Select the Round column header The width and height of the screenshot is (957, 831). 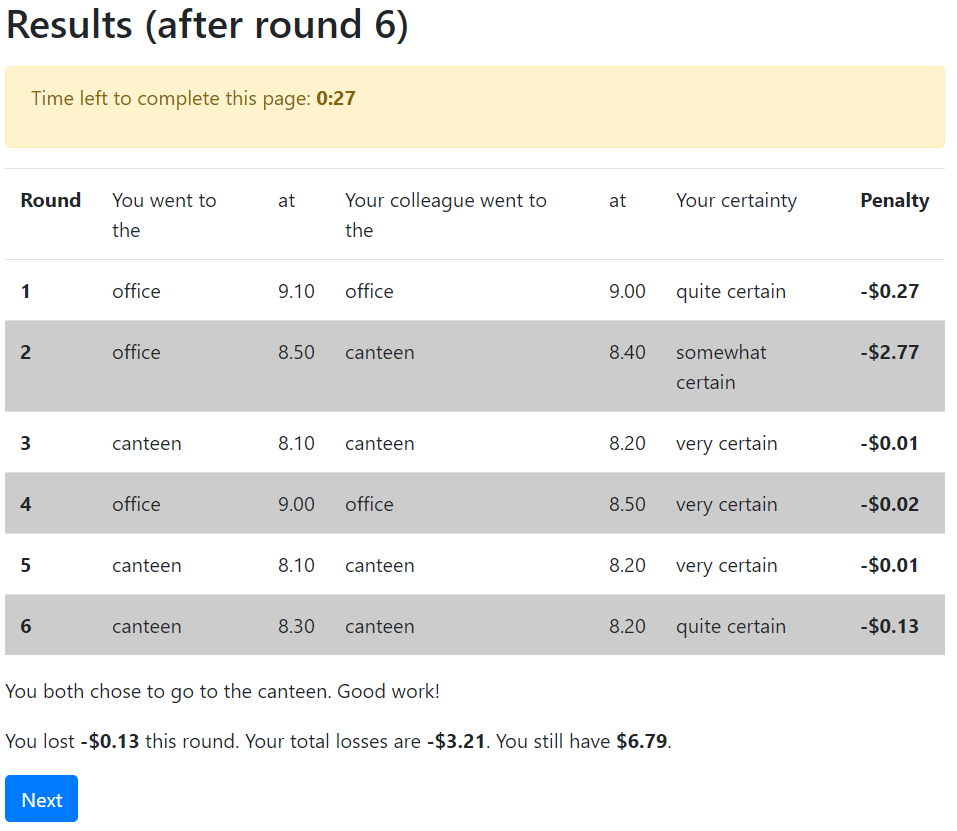50,200
